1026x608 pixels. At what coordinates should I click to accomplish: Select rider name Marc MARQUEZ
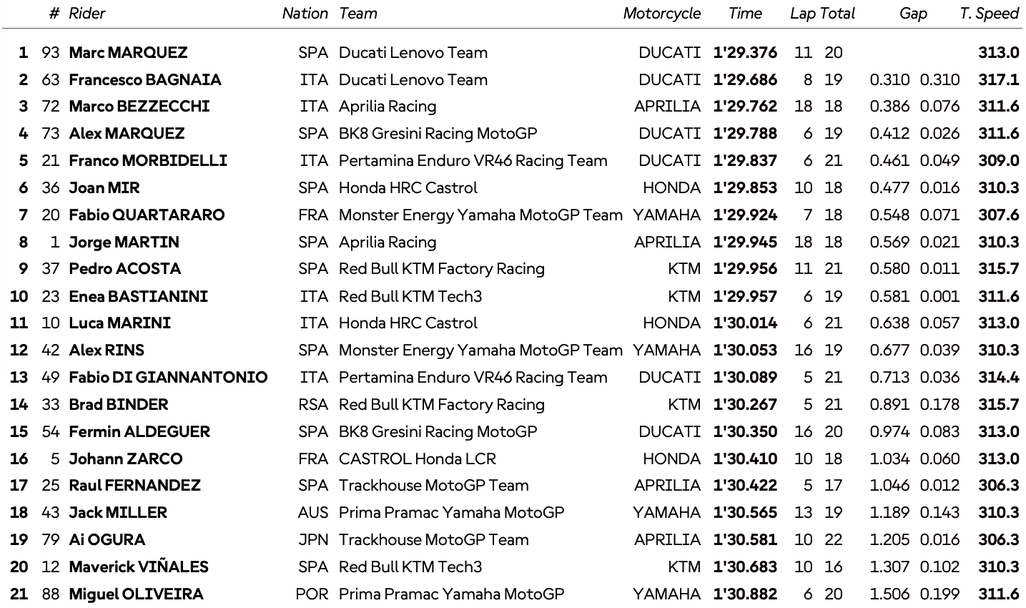[128, 53]
